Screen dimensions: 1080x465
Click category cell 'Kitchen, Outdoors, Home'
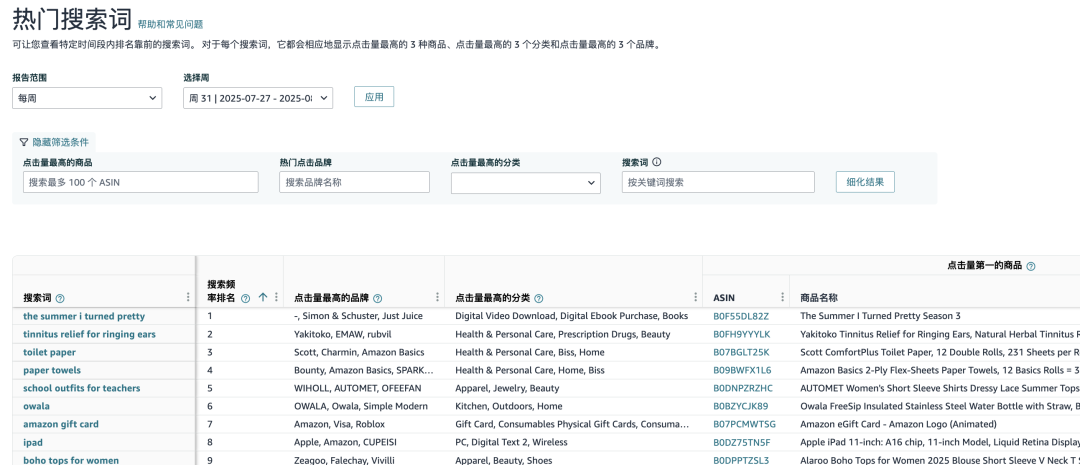coord(508,406)
